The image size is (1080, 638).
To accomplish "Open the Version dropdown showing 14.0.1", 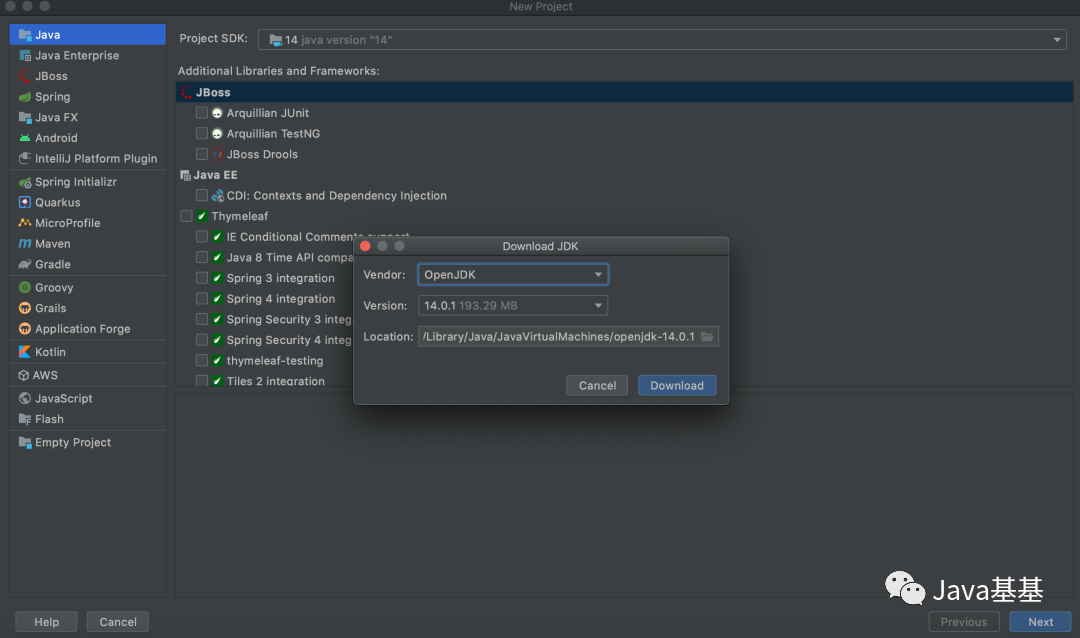I will 513,305.
